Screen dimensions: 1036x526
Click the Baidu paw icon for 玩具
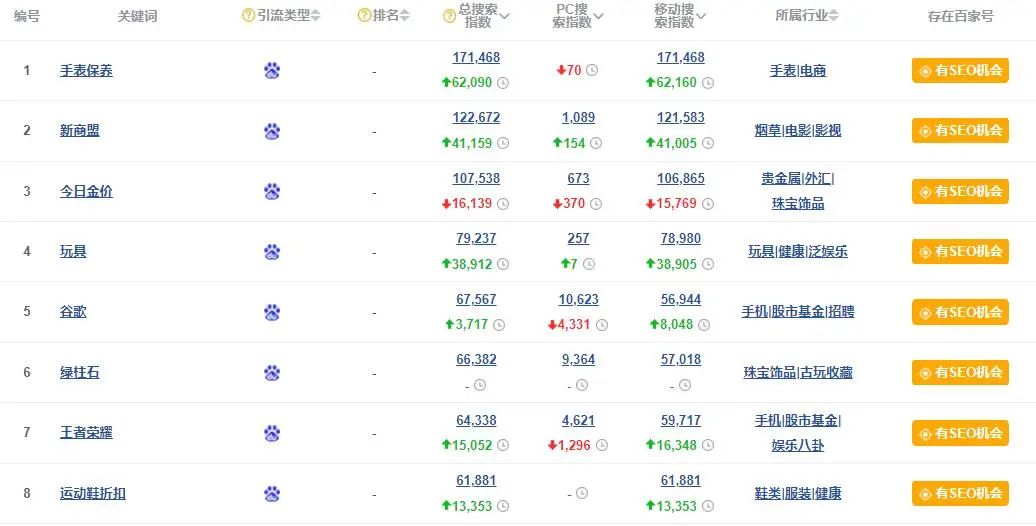click(x=272, y=252)
